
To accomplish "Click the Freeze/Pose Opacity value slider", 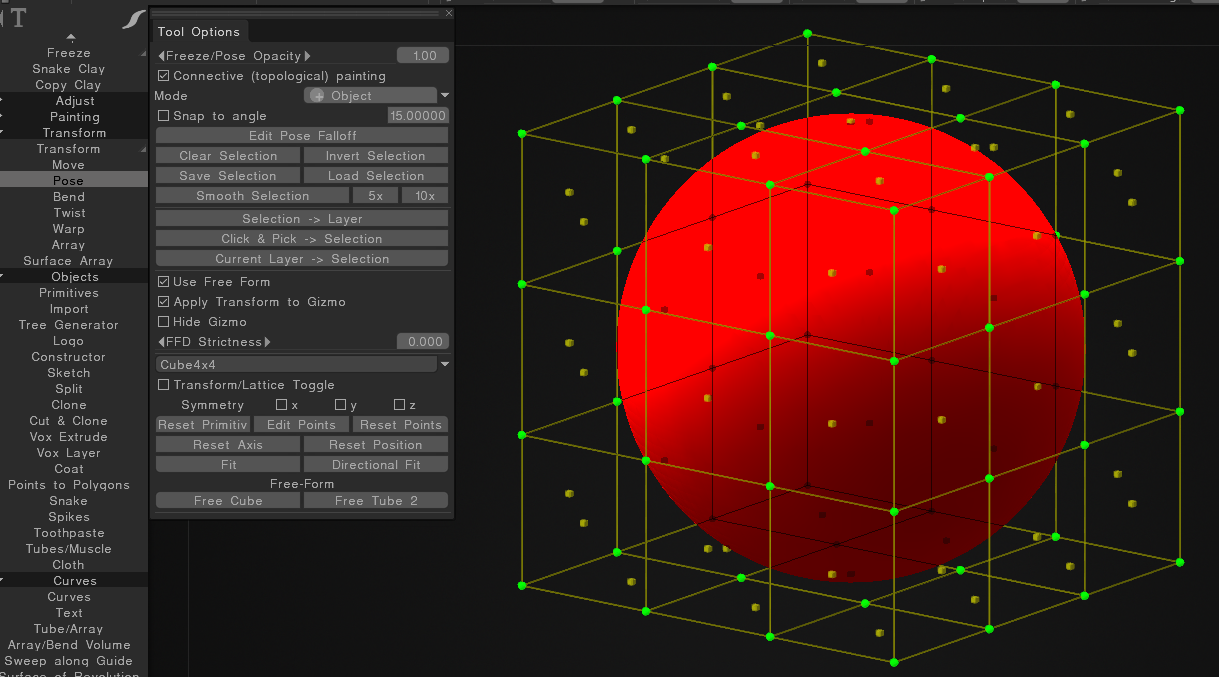I will tap(423, 56).
